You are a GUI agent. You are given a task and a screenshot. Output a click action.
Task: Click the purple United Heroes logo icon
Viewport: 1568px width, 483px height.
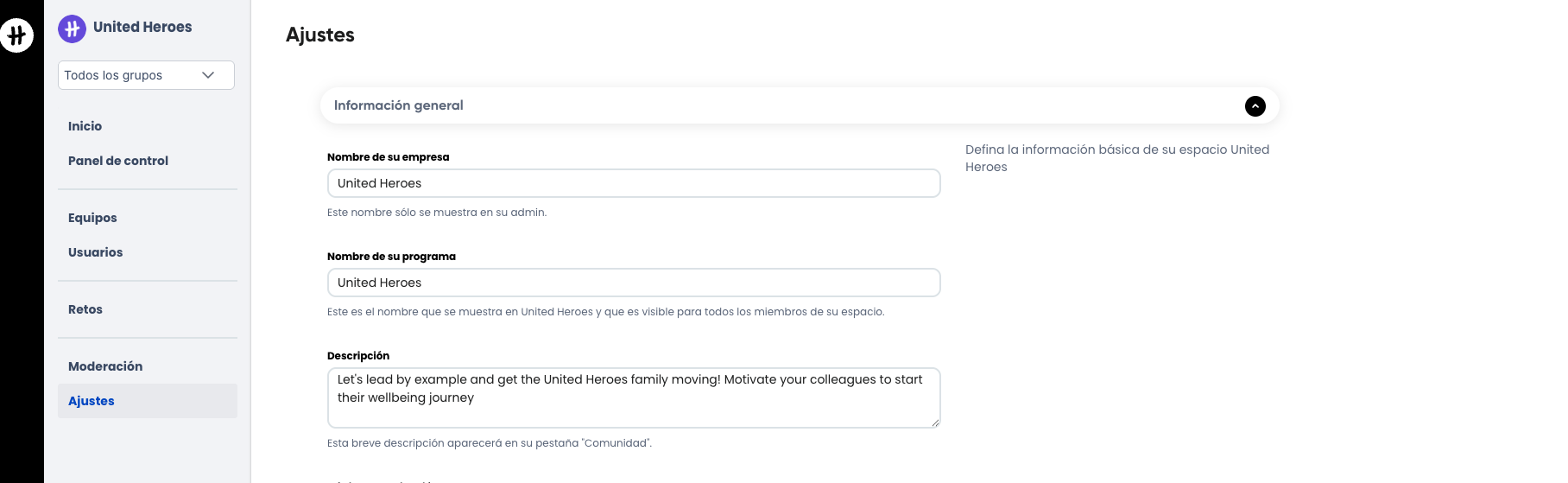[x=72, y=29]
